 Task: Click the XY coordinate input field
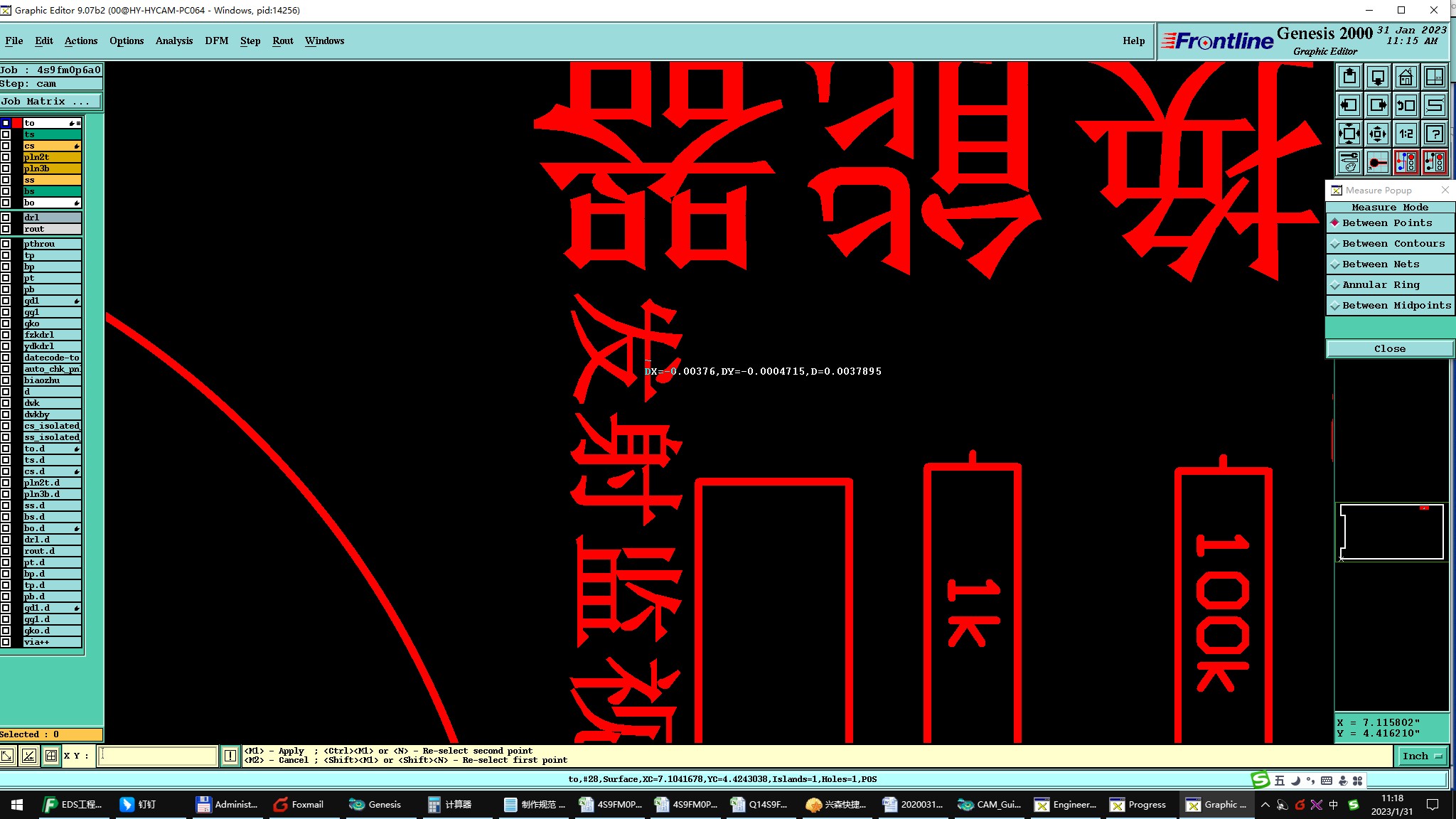[158, 756]
